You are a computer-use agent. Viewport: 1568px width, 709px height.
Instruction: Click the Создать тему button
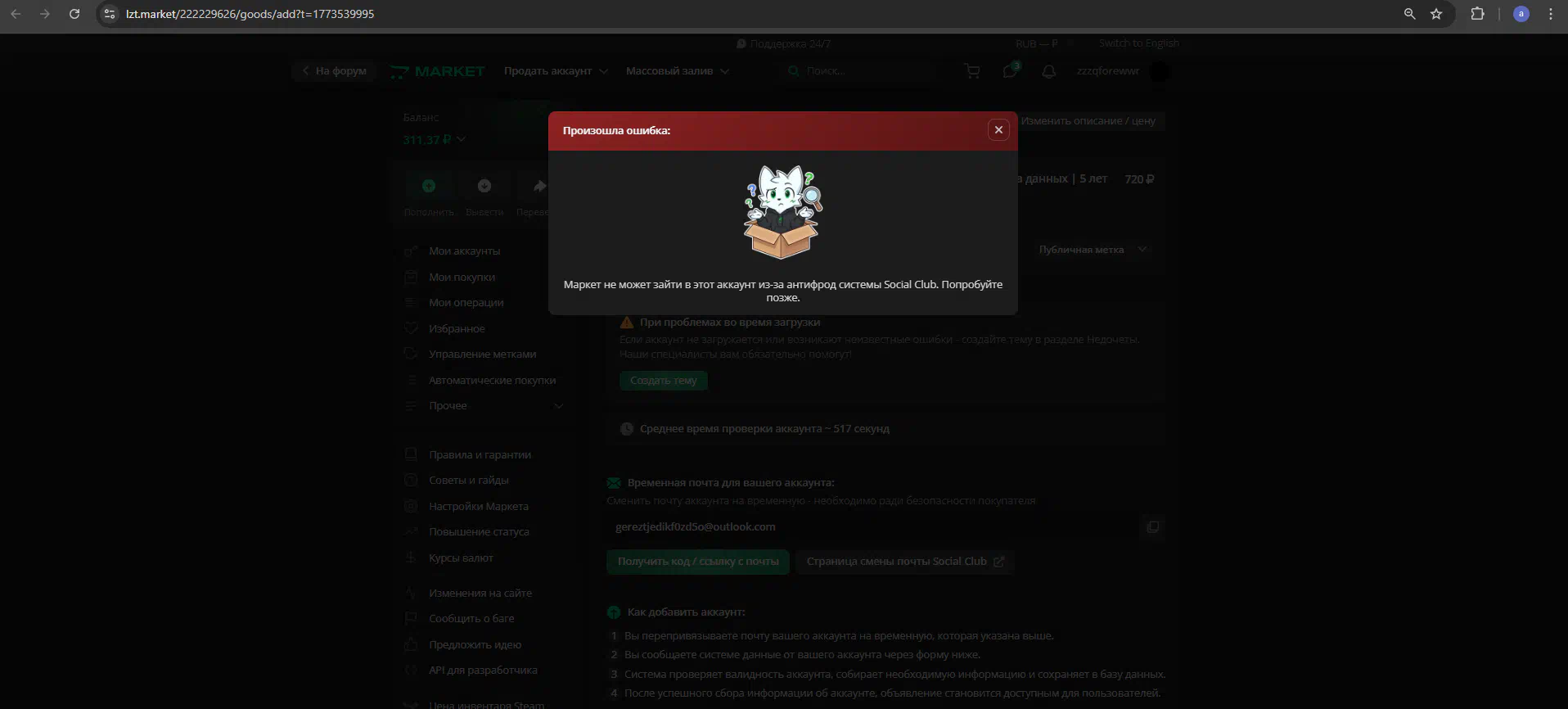coord(663,381)
